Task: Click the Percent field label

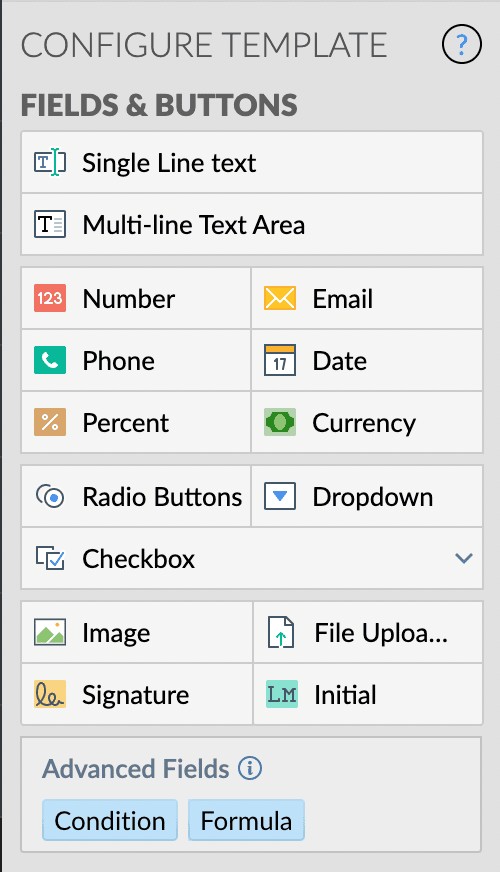Action: [x=125, y=423]
